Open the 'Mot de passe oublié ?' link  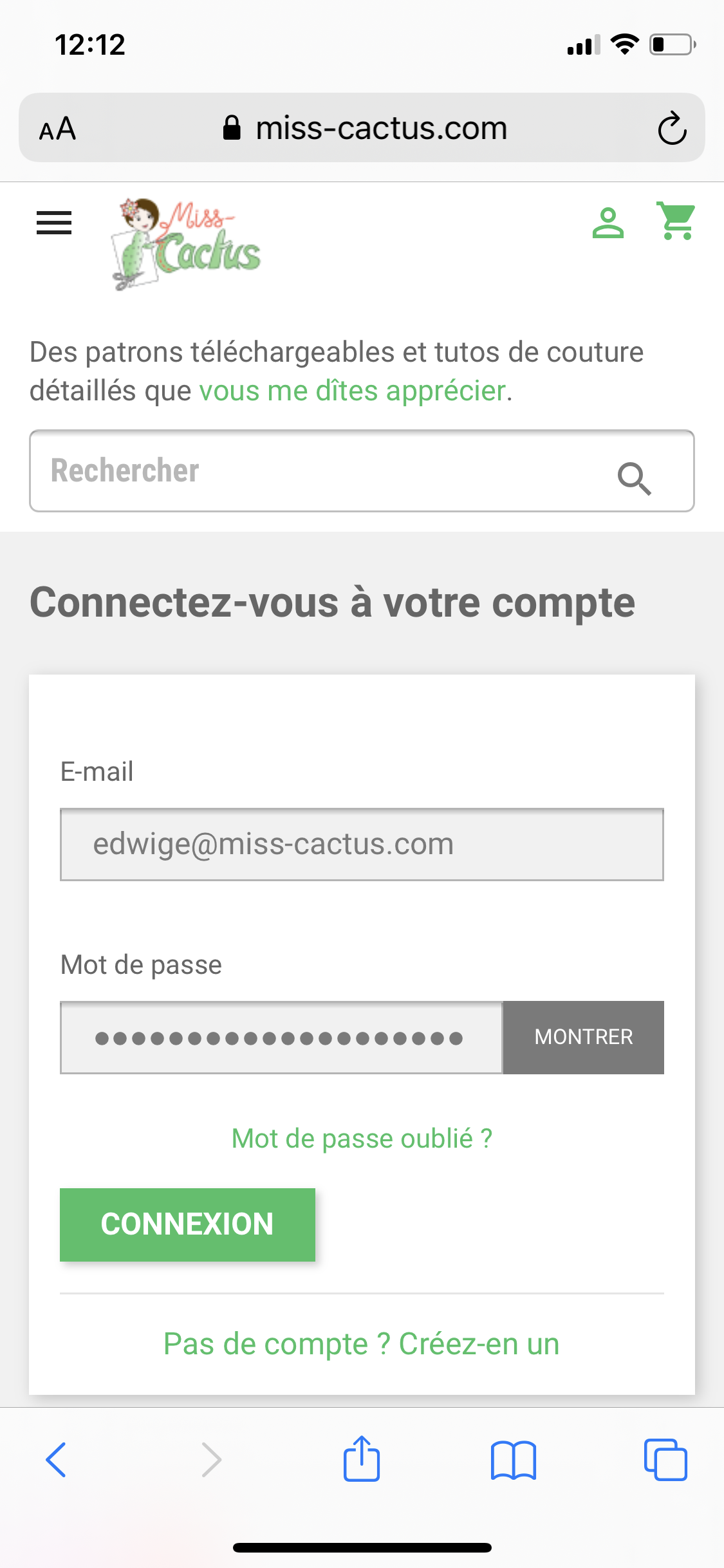pyautogui.click(x=361, y=1138)
